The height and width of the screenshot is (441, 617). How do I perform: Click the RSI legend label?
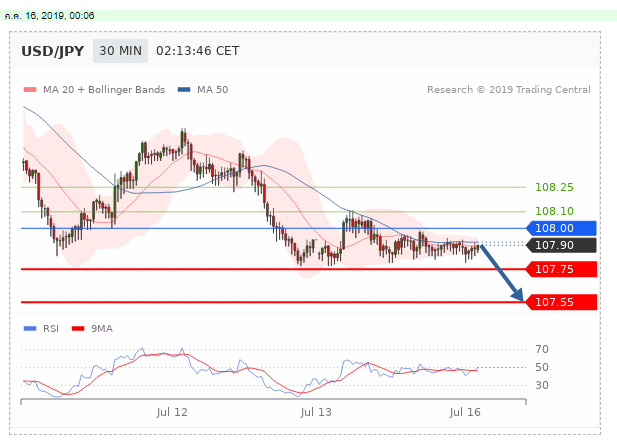51,328
